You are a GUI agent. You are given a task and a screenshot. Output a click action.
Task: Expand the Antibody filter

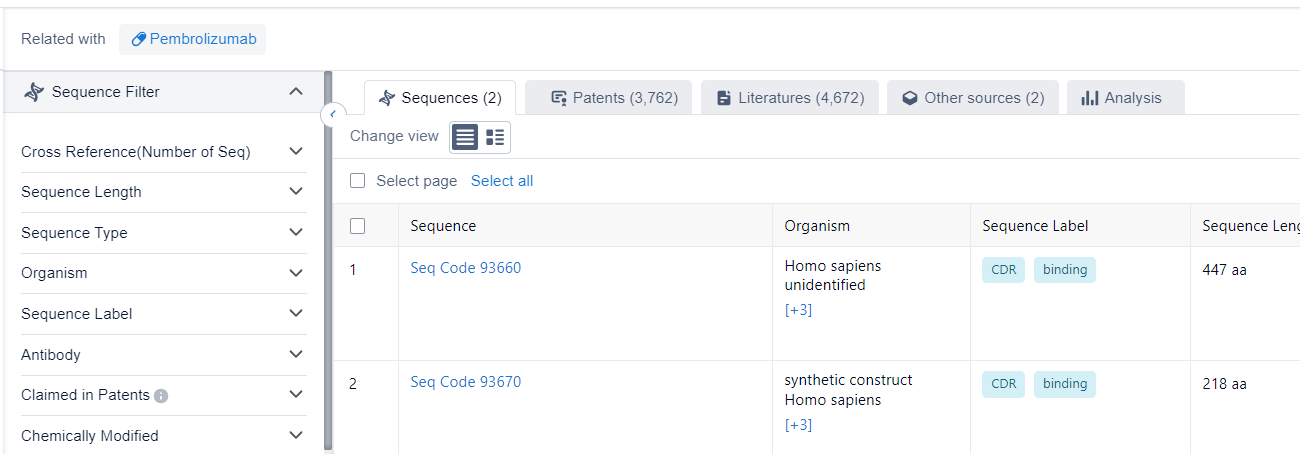[295, 355]
